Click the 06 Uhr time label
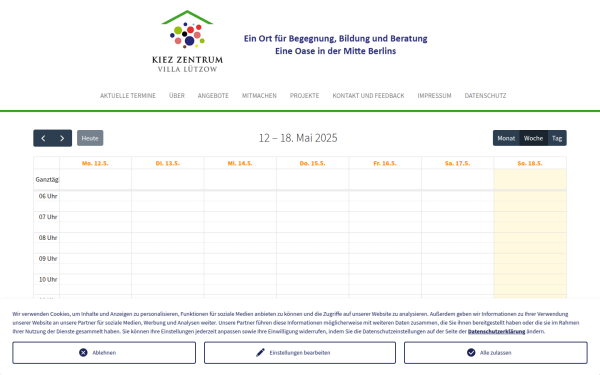Image resolution: width=600 pixels, height=375 pixels. point(48,196)
